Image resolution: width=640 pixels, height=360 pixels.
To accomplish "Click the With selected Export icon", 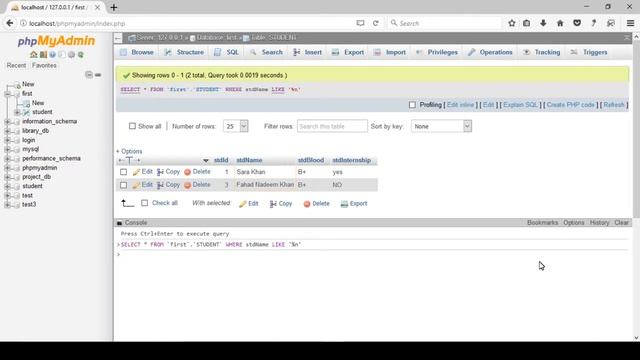I will tap(344, 204).
